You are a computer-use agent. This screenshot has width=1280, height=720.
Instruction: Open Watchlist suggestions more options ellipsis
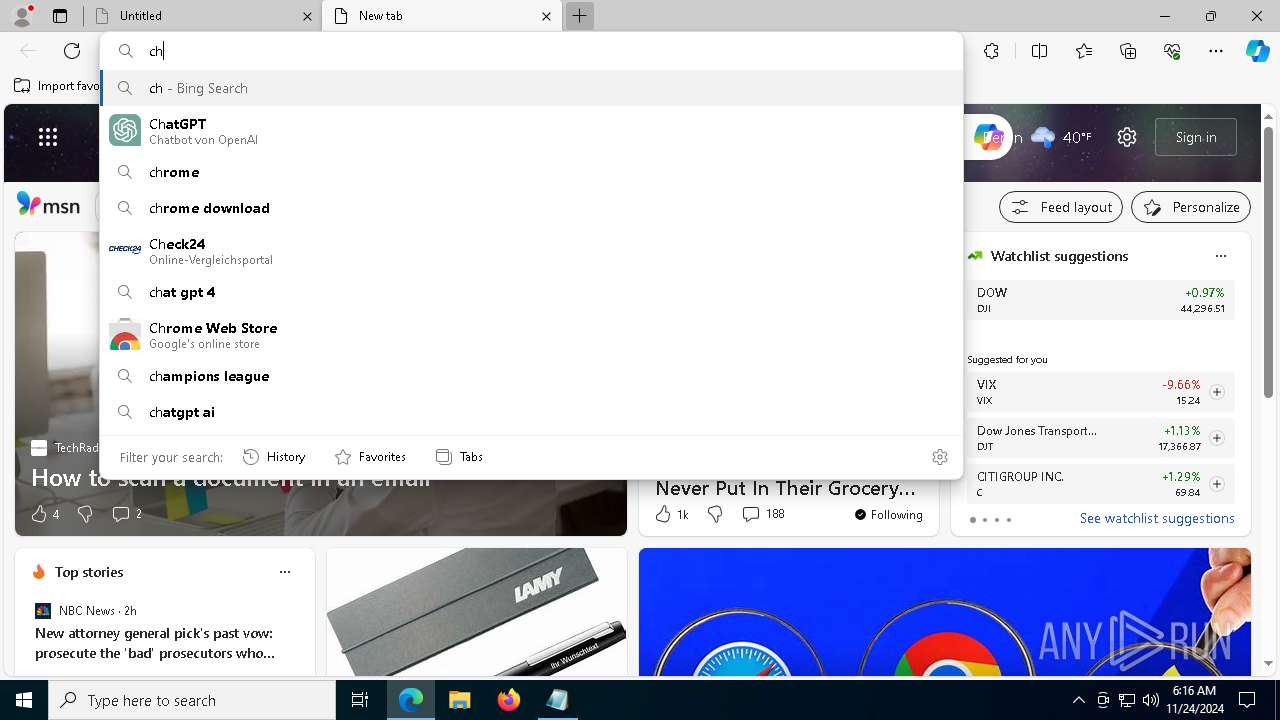[1221, 256]
